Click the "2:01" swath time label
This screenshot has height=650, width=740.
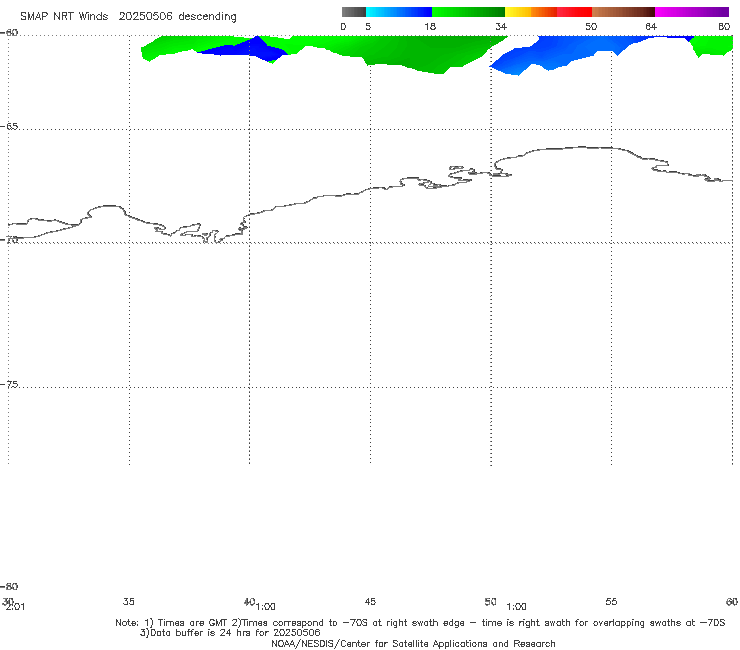pyautogui.click(x=15, y=607)
